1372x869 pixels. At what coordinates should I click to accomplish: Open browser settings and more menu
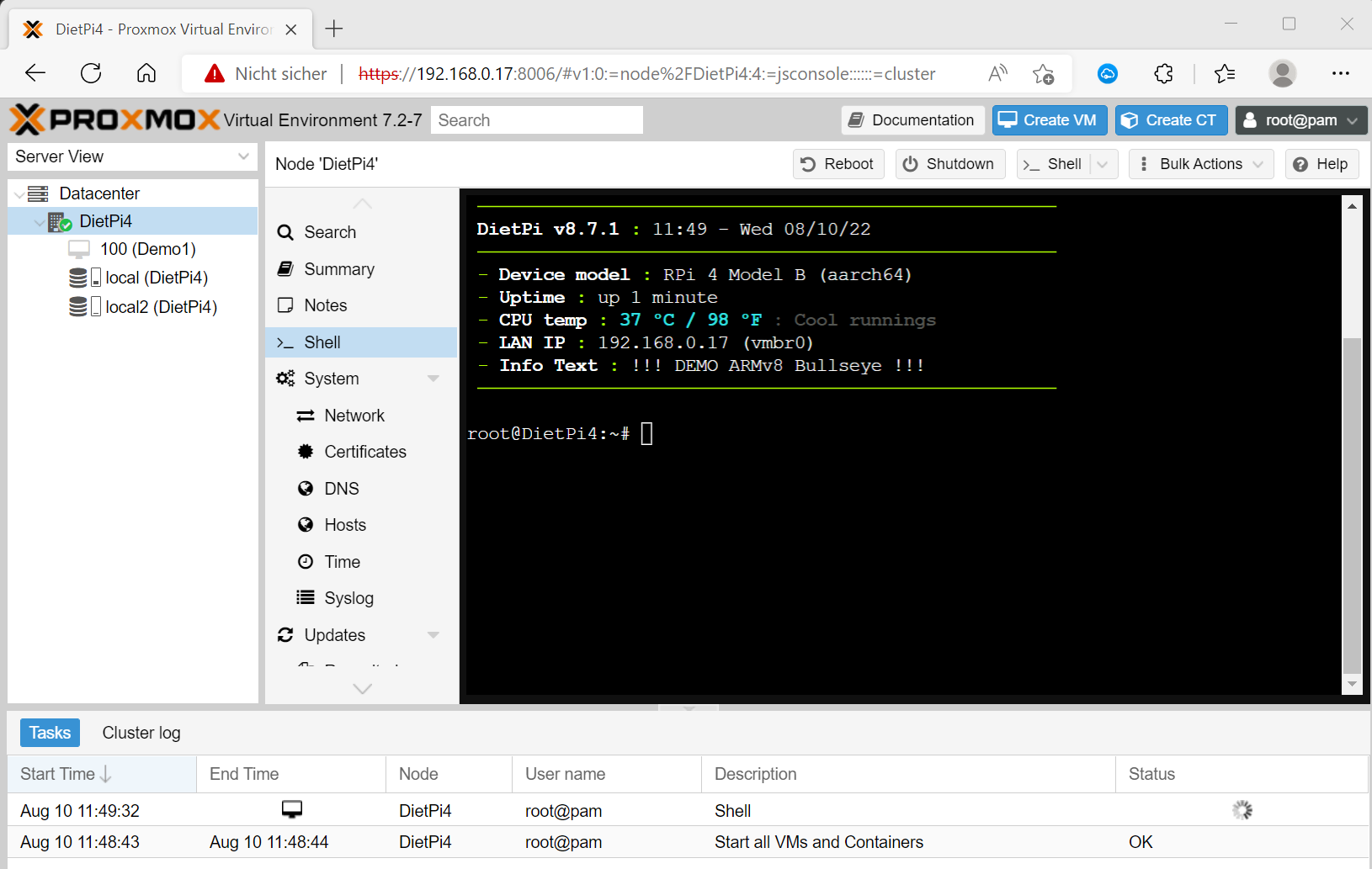click(x=1340, y=73)
